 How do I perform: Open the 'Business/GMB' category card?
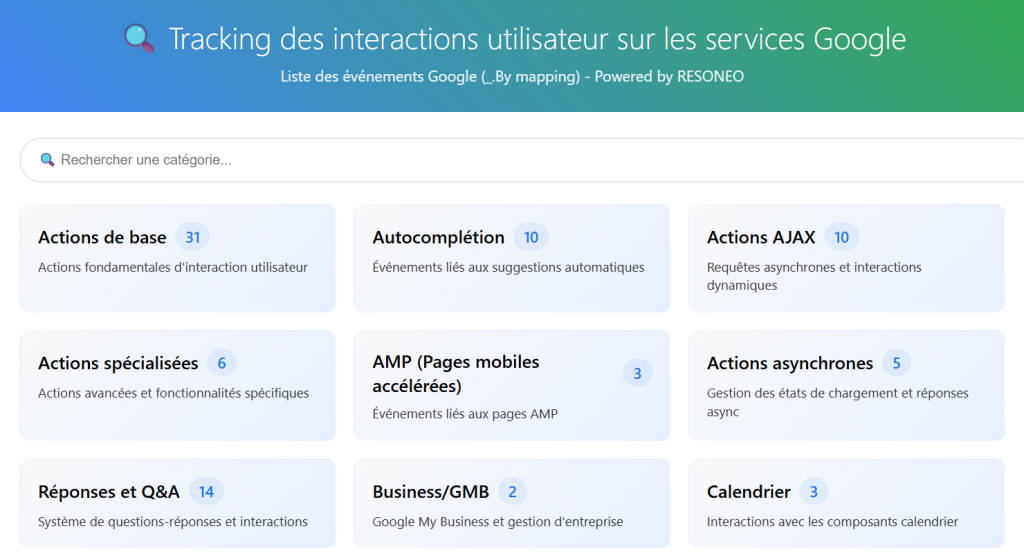(512, 503)
